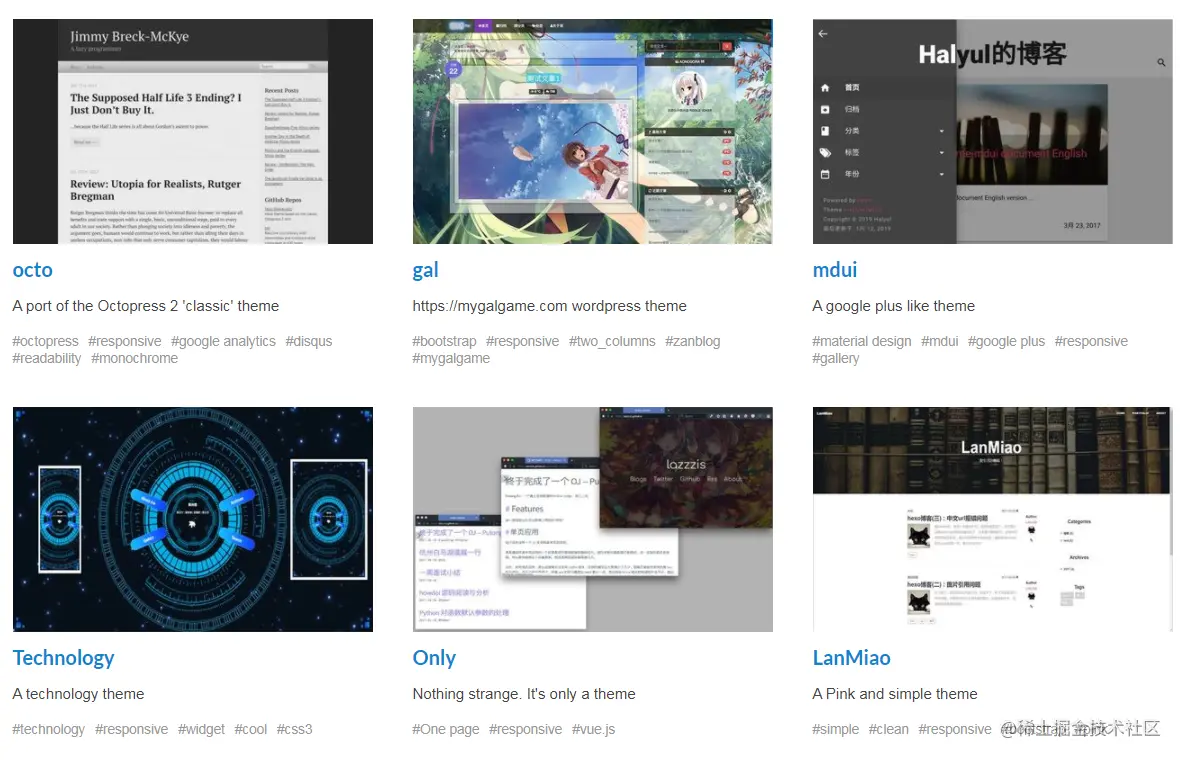Click the mdui theme title link

click(834, 270)
